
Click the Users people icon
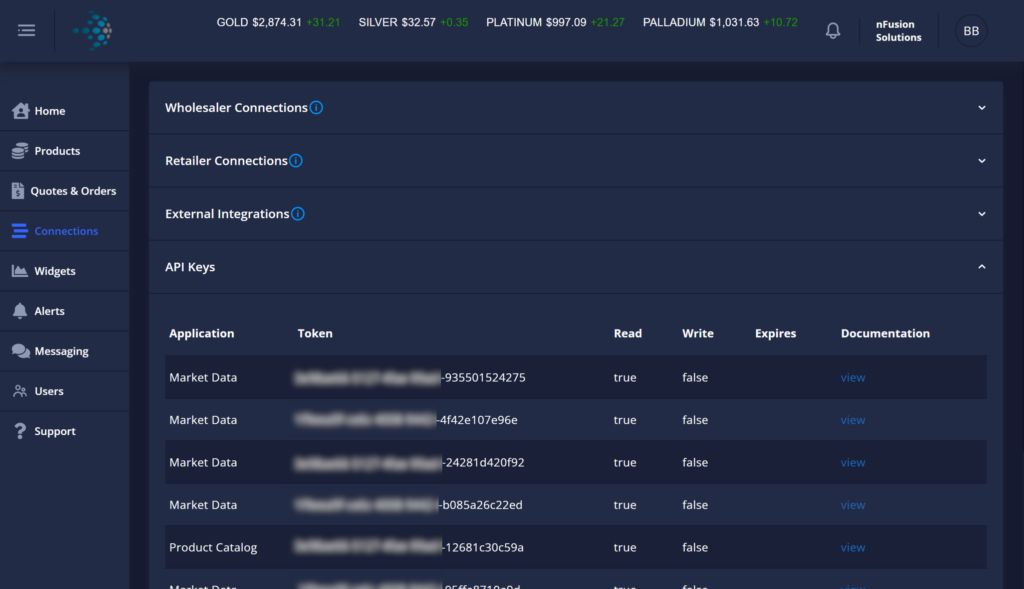pos(20,391)
